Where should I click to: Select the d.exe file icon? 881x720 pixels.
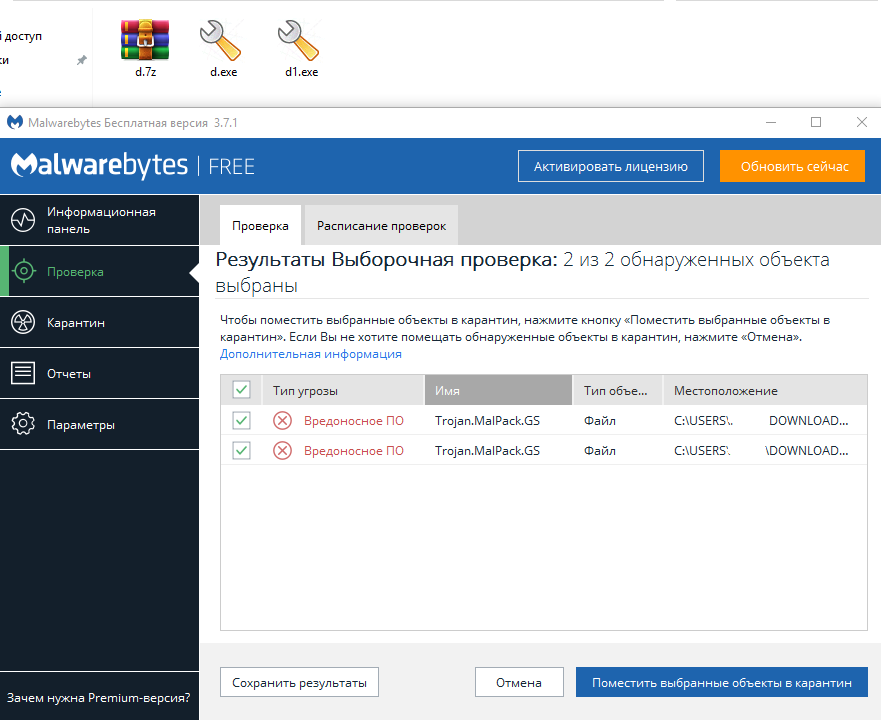[x=221, y=40]
